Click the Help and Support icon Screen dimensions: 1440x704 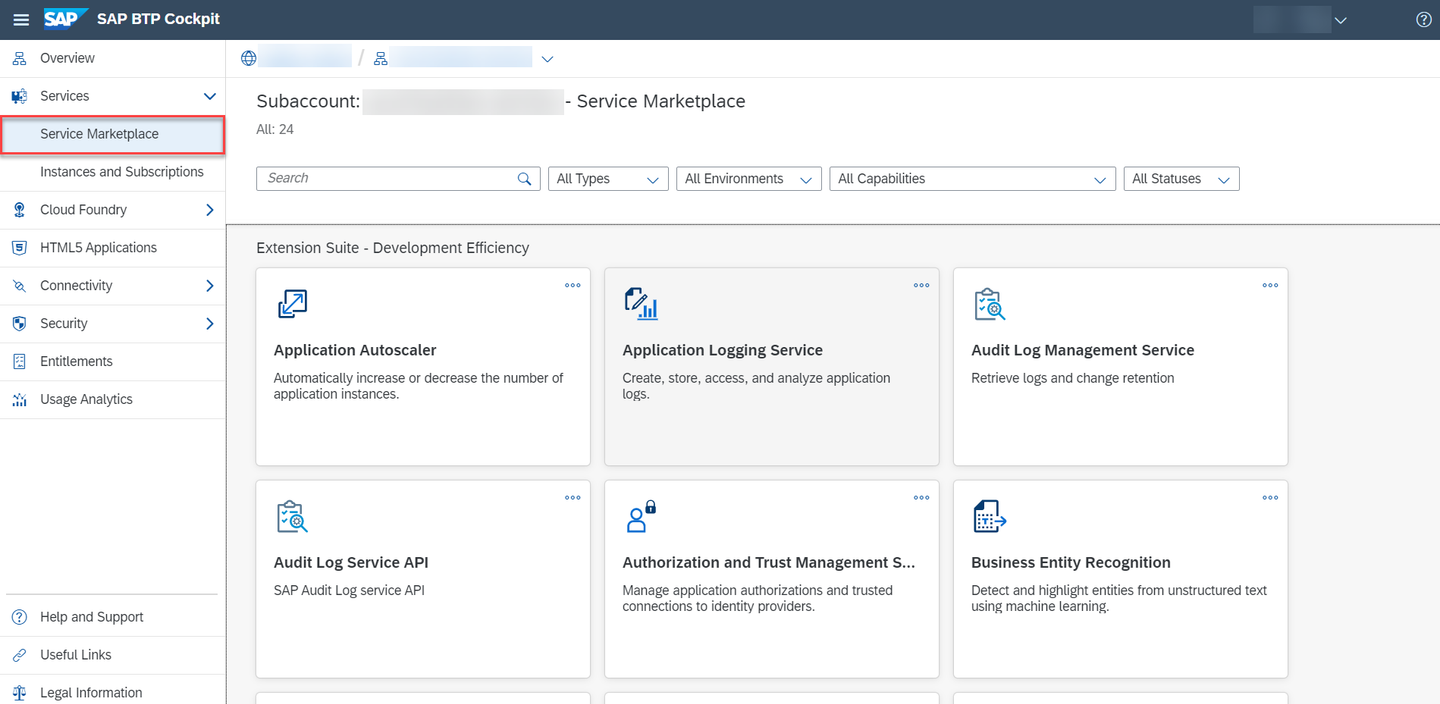click(x=19, y=617)
